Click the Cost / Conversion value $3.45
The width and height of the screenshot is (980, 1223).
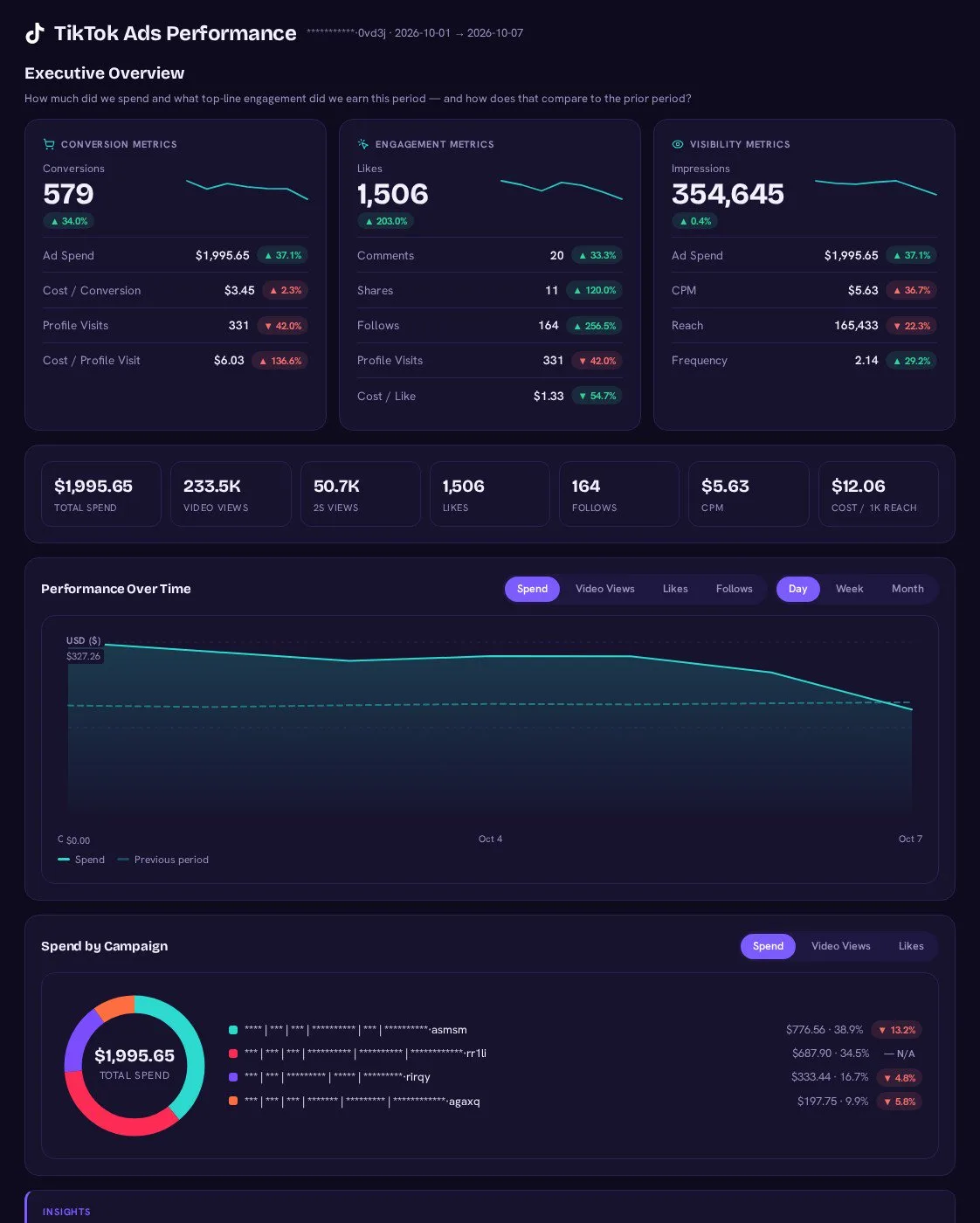tap(239, 290)
